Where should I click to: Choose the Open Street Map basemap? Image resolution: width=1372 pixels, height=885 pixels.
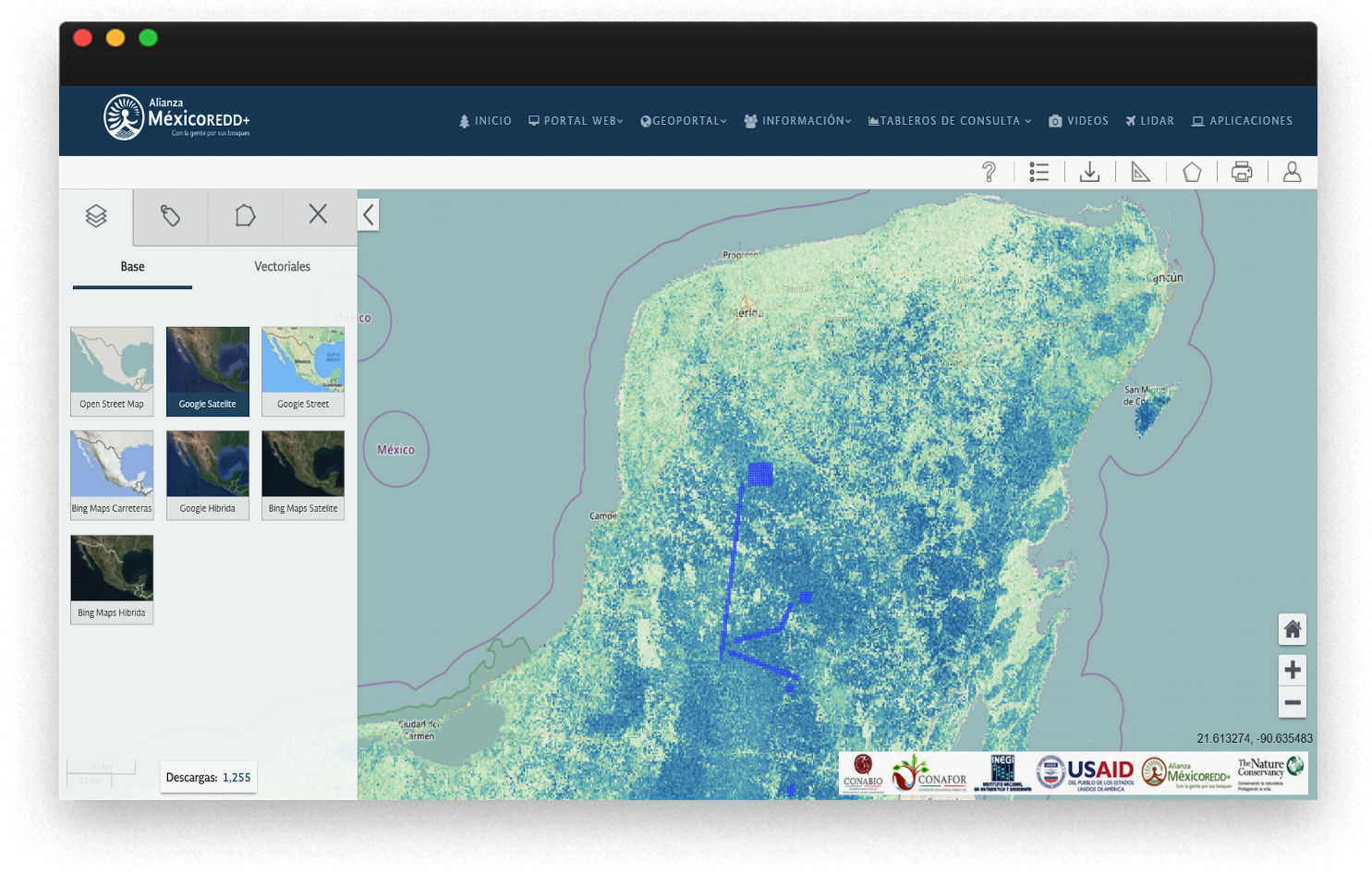point(112,371)
